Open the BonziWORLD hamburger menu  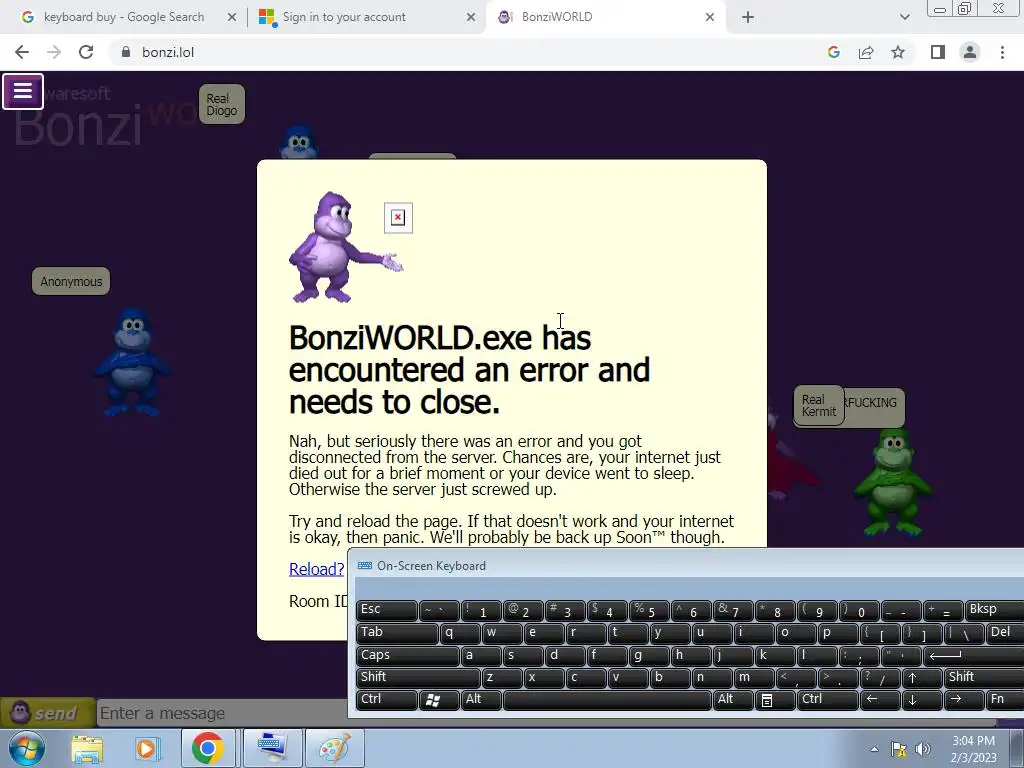(23, 91)
